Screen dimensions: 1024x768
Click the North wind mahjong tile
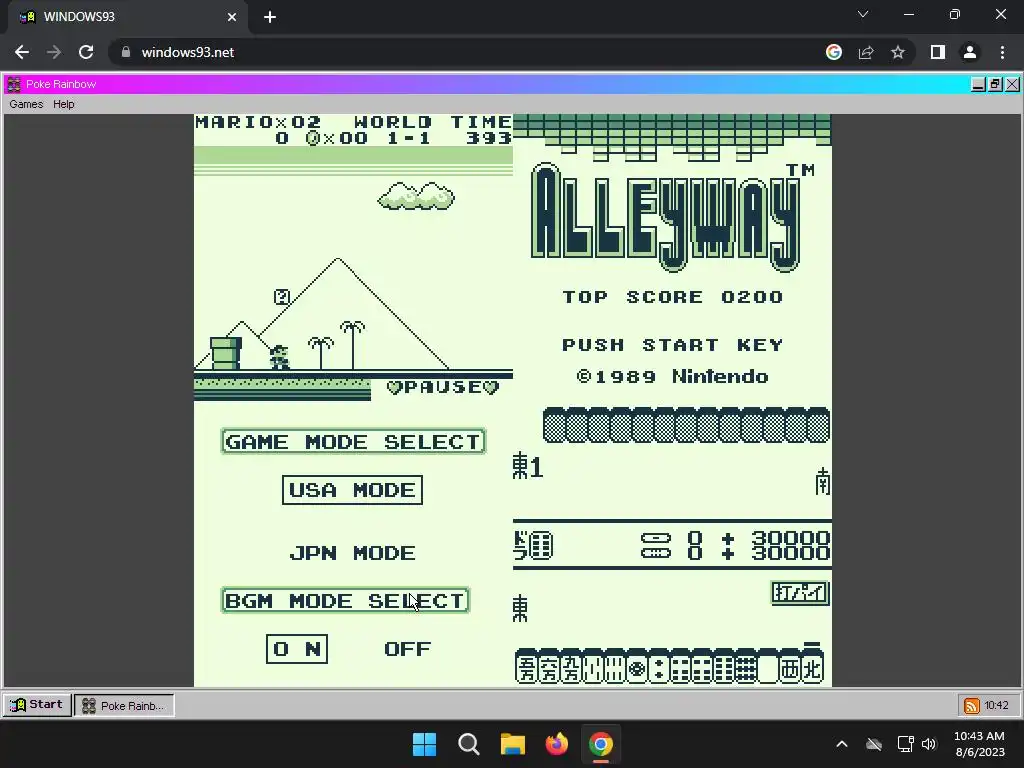point(812,668)
